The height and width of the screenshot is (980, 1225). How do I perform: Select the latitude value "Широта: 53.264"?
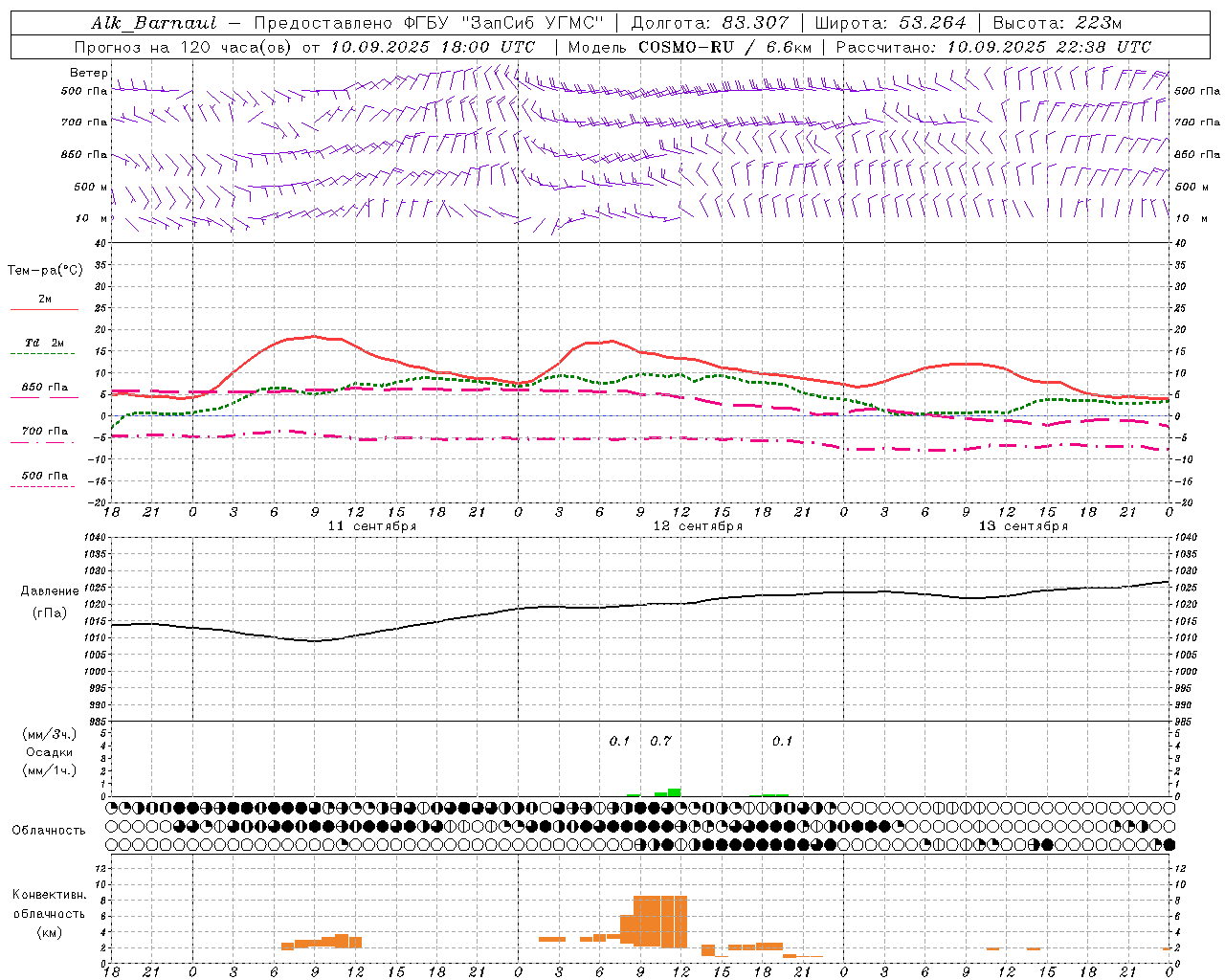[x=891, y=23]
